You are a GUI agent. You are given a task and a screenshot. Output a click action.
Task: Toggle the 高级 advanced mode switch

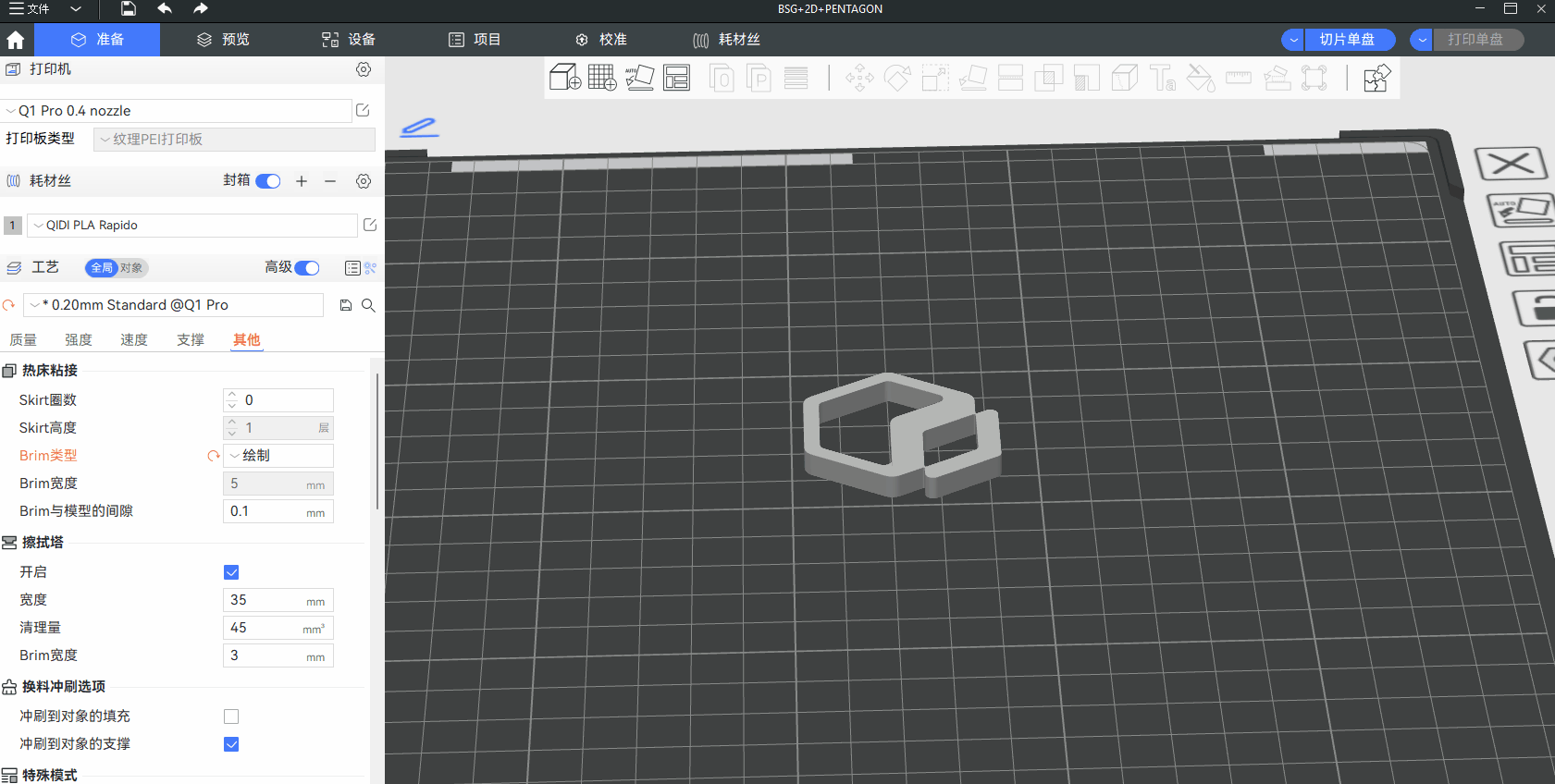307,268
